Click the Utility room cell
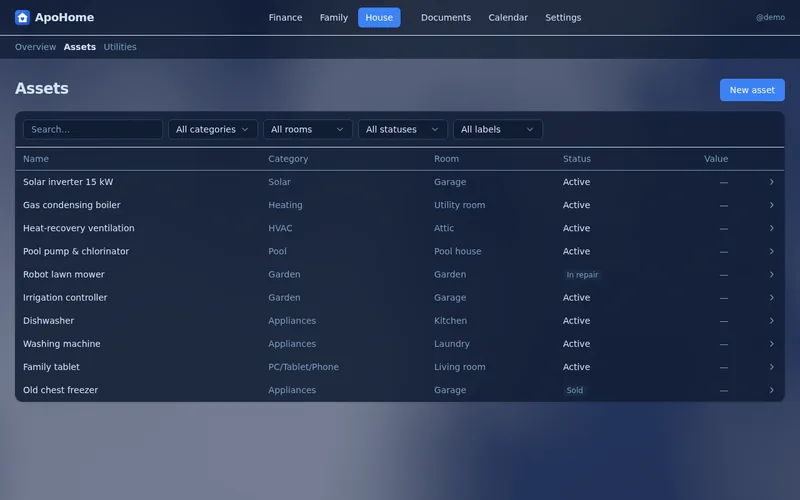The image size is (800, 500). pos(460,205)
